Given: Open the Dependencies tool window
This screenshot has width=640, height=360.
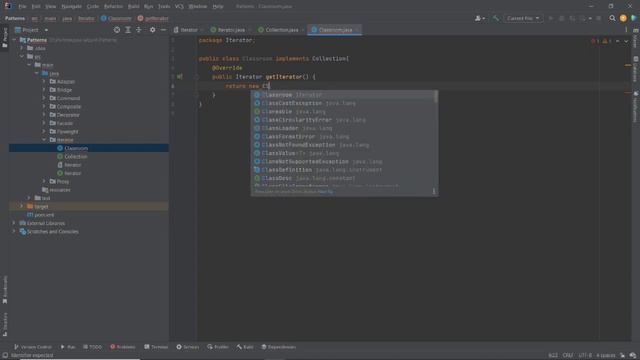Looking at the screenshot, I should [x=278, y=347].
